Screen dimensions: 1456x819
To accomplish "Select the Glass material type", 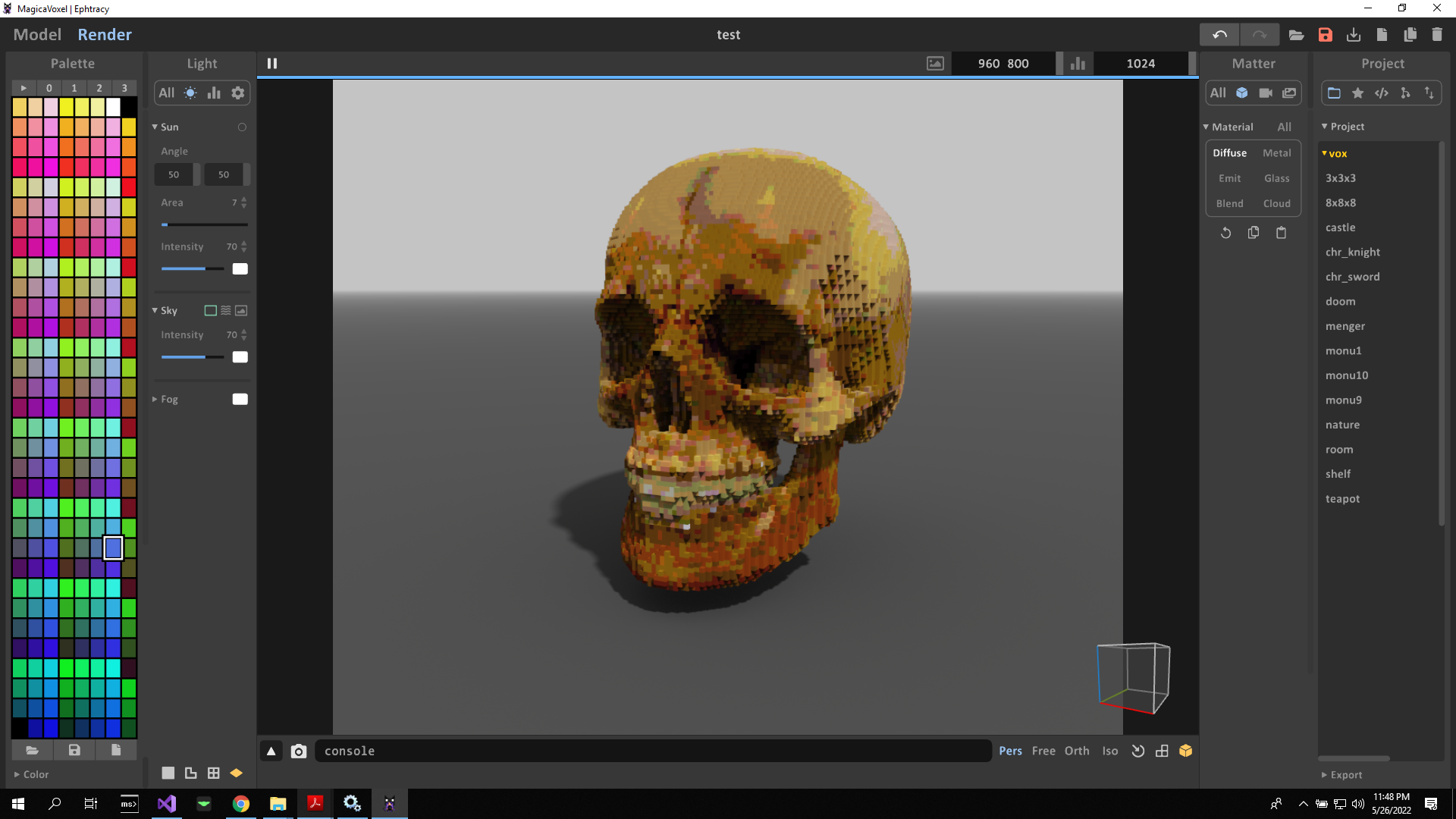I will coord(1276,178).
